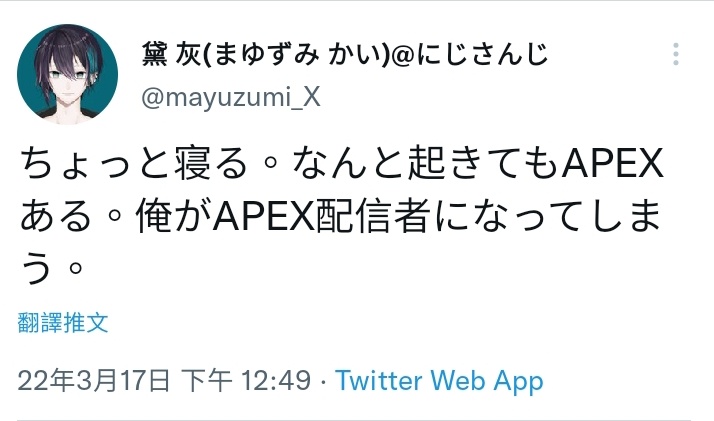The height and width of the screenshot is (421, 714).
Task: Open the Twitter Web App source link
Action: (x=439, y=380)
